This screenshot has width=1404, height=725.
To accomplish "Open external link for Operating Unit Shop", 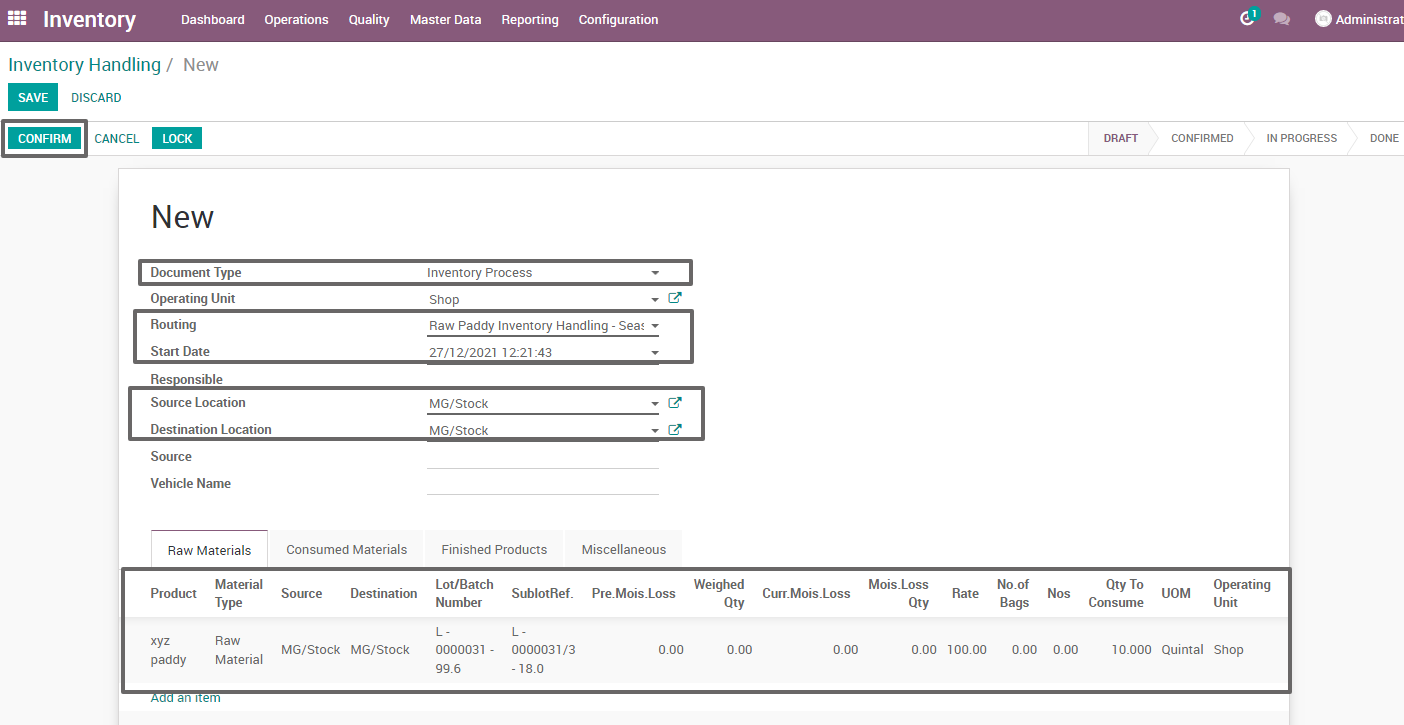I will (675, 297).
